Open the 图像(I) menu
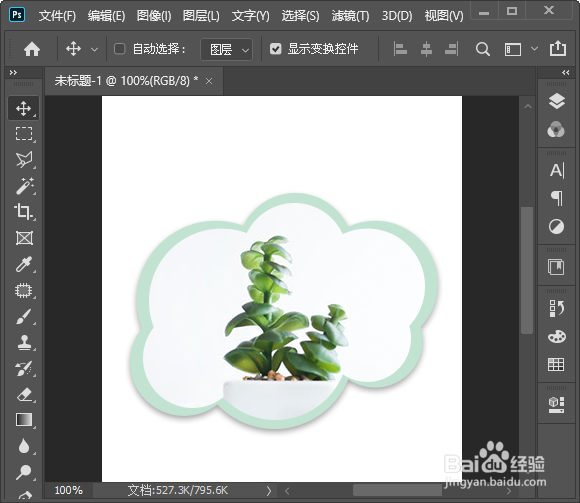Viewport: 580px width, 503px height. point(154,16)
